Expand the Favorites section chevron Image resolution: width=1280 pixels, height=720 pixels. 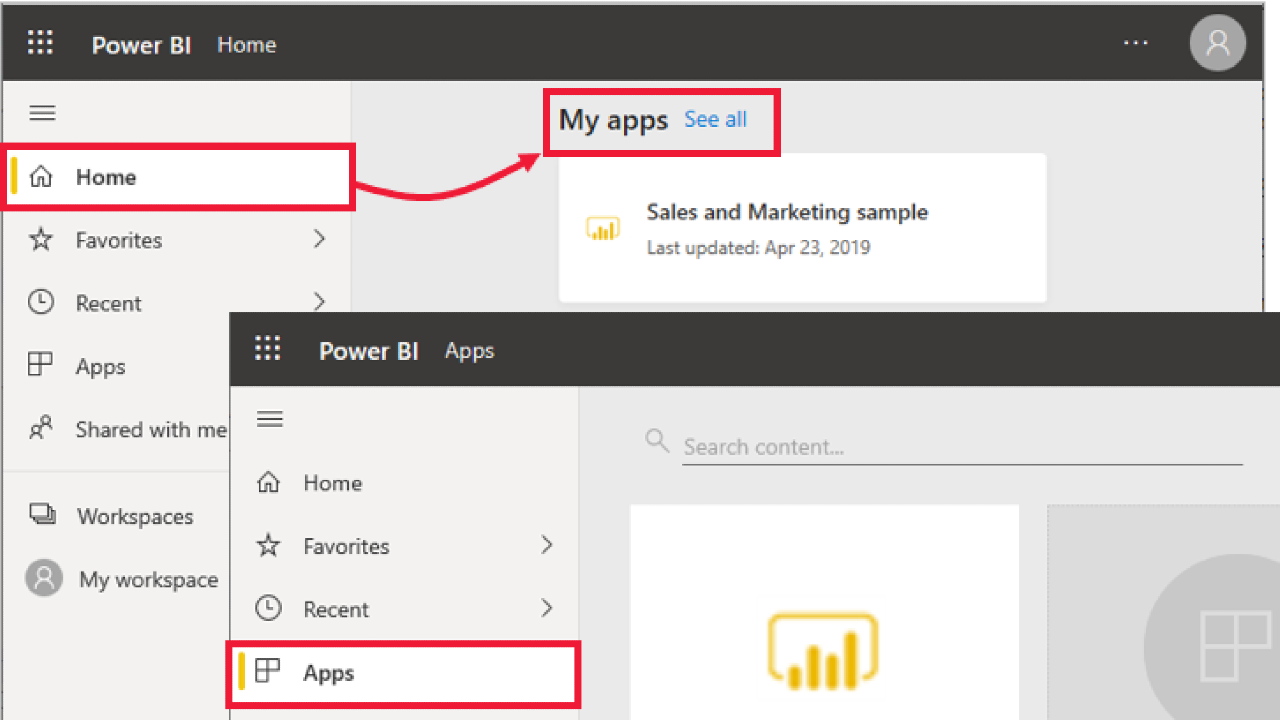[x=318, y=240]
